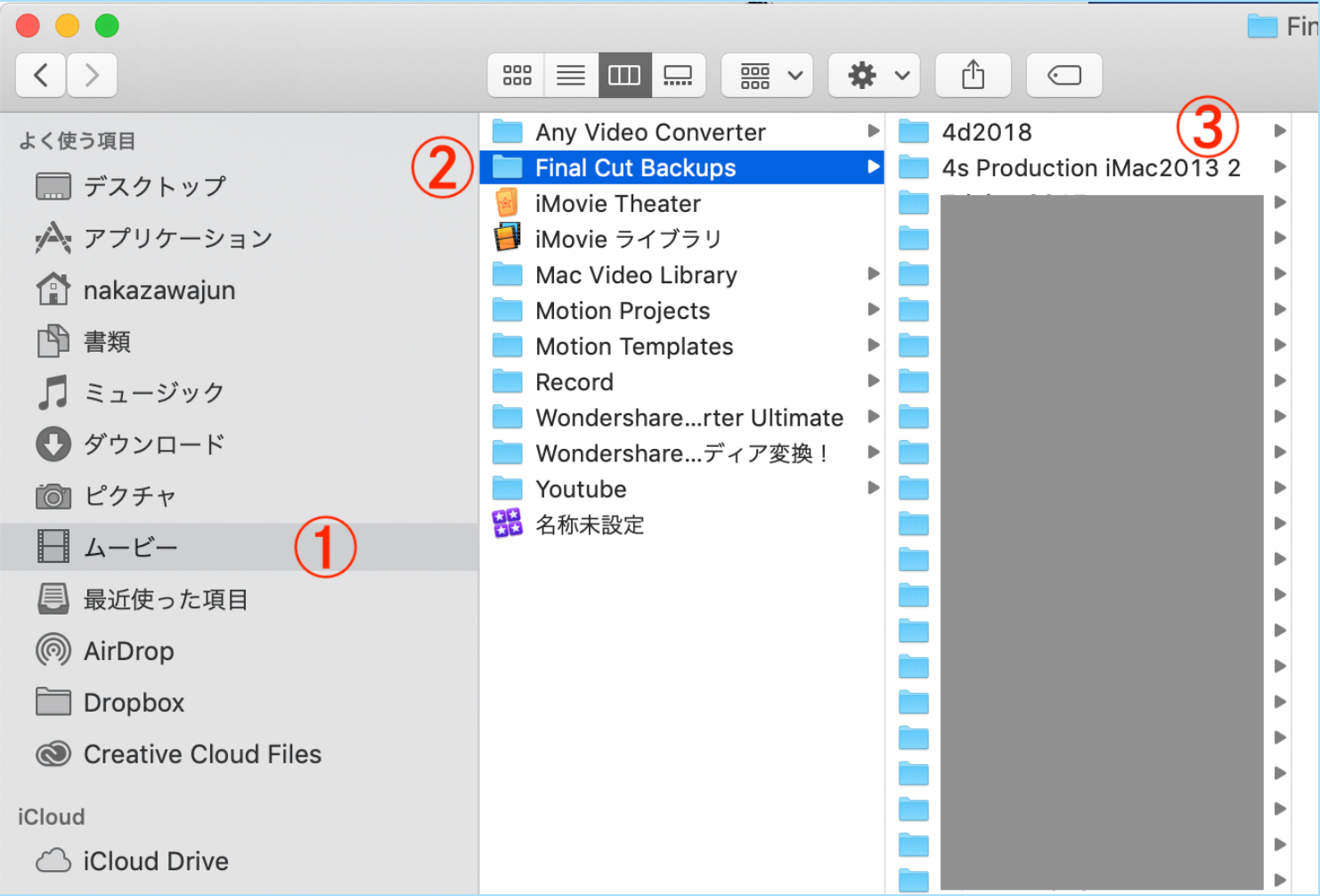Open Creative Cloud Files in the sidebar
Screen dimensions: 1320x896
[240, 754]
